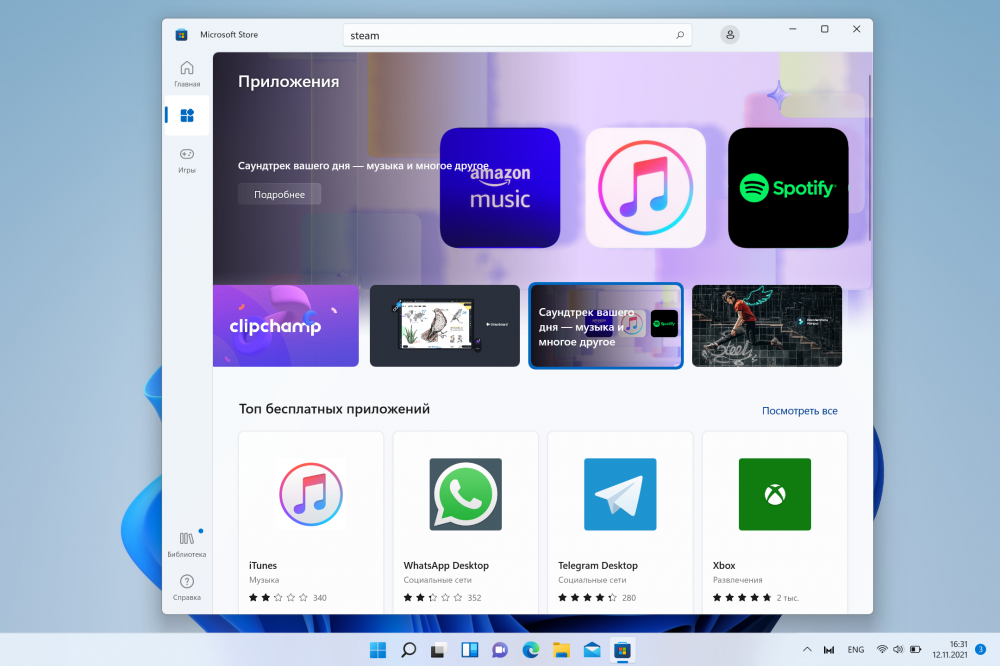Click the Подробнее button
Screen dimensions: 1000x666
click(x=279, y=194)
